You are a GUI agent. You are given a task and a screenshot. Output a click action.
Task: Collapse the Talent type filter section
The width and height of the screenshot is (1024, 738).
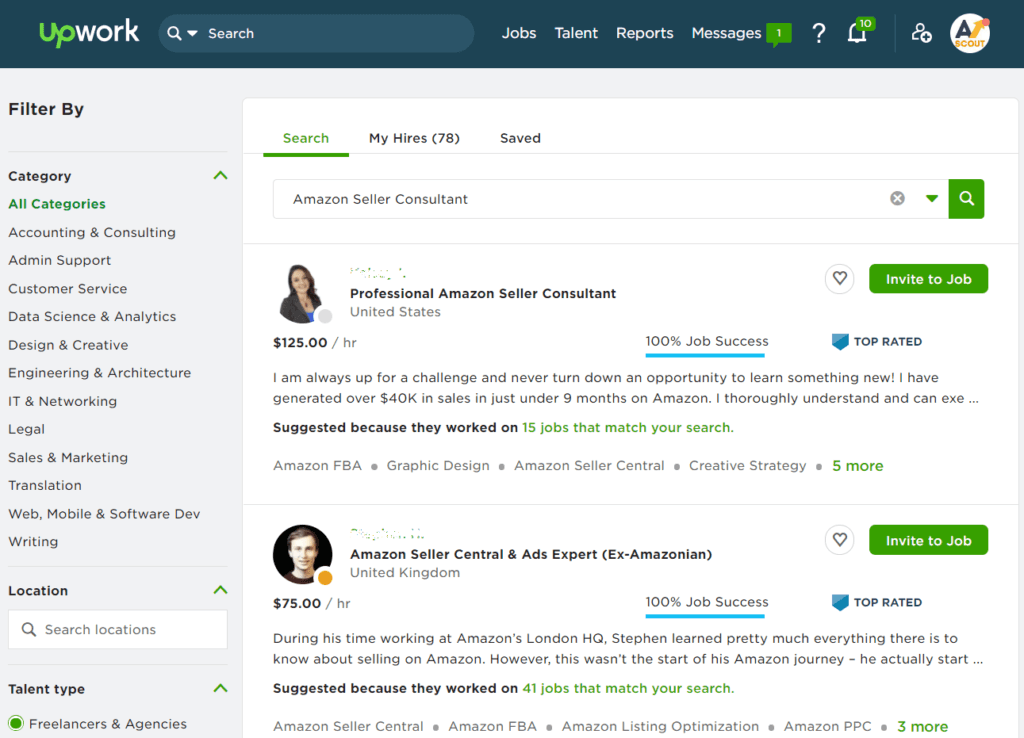tap(221, 688)
